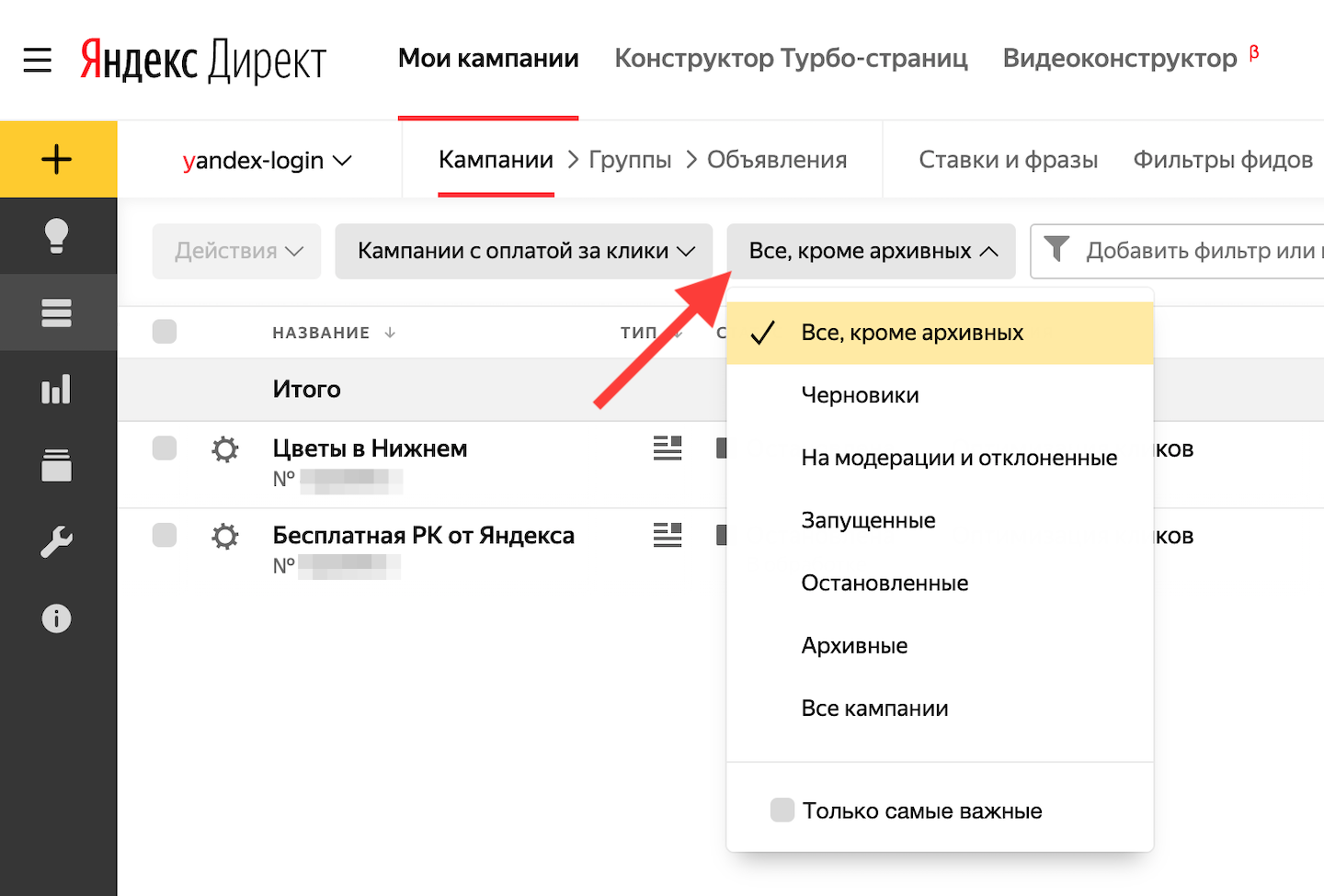Open the Действия dropdown

coord(237,251)
